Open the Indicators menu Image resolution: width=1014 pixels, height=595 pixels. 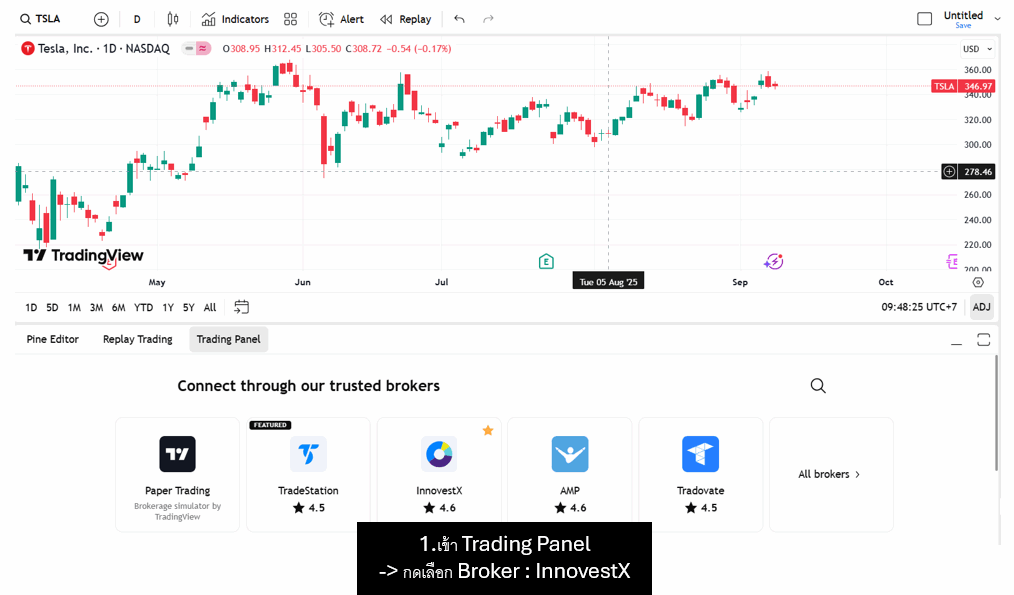tap(235, 19)
